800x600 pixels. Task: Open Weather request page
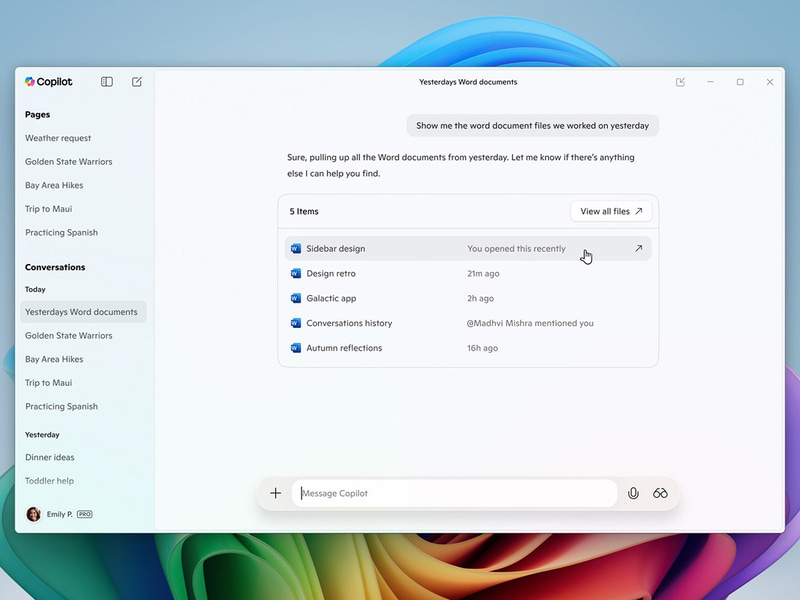(58, 138)
